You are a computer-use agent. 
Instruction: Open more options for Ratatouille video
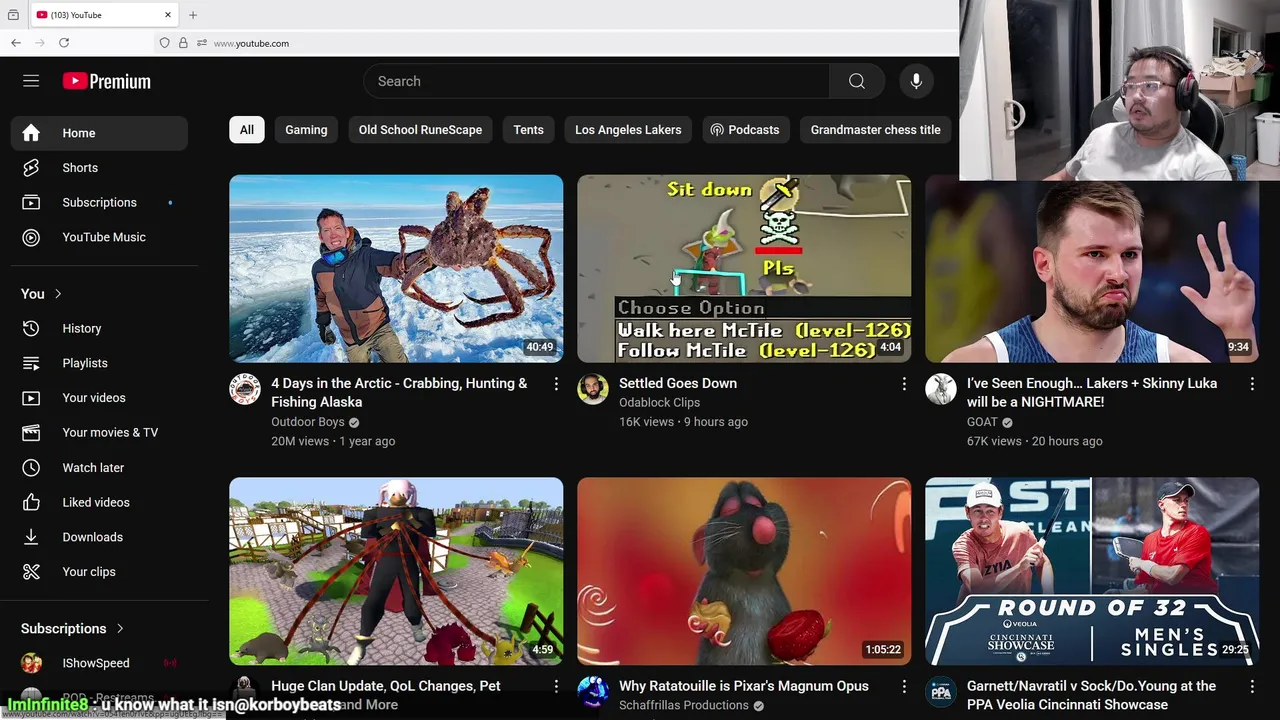tap(904, 686)
